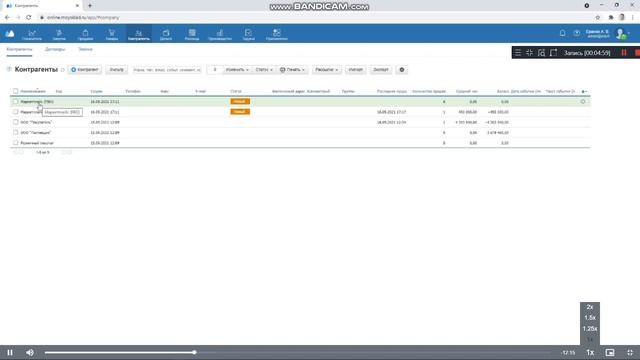Pause the Bandicam recording with red pause
The width and height of the screenshot is (640, 360).
coord(624,53)
